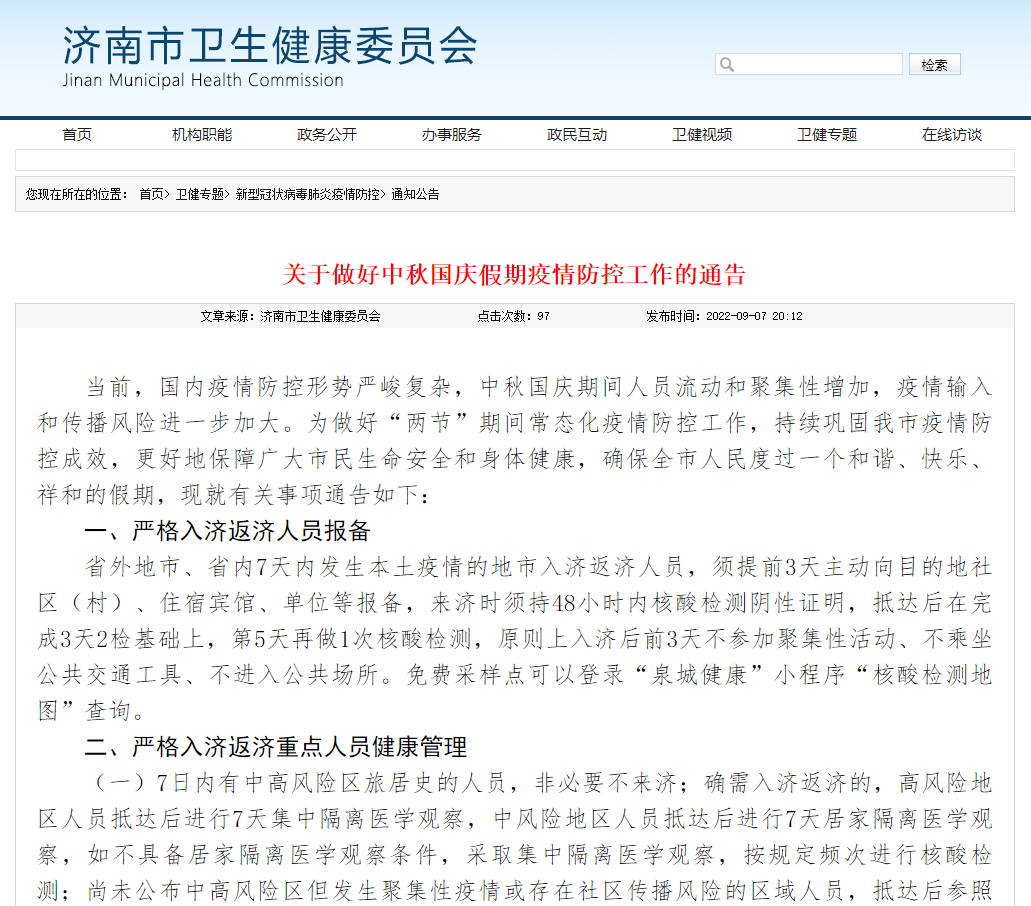Image resolution: width=1031 pixels, height=906 pixels.
Task: Open the 办事服务 navigation item
Action: (x=452, y=135)
